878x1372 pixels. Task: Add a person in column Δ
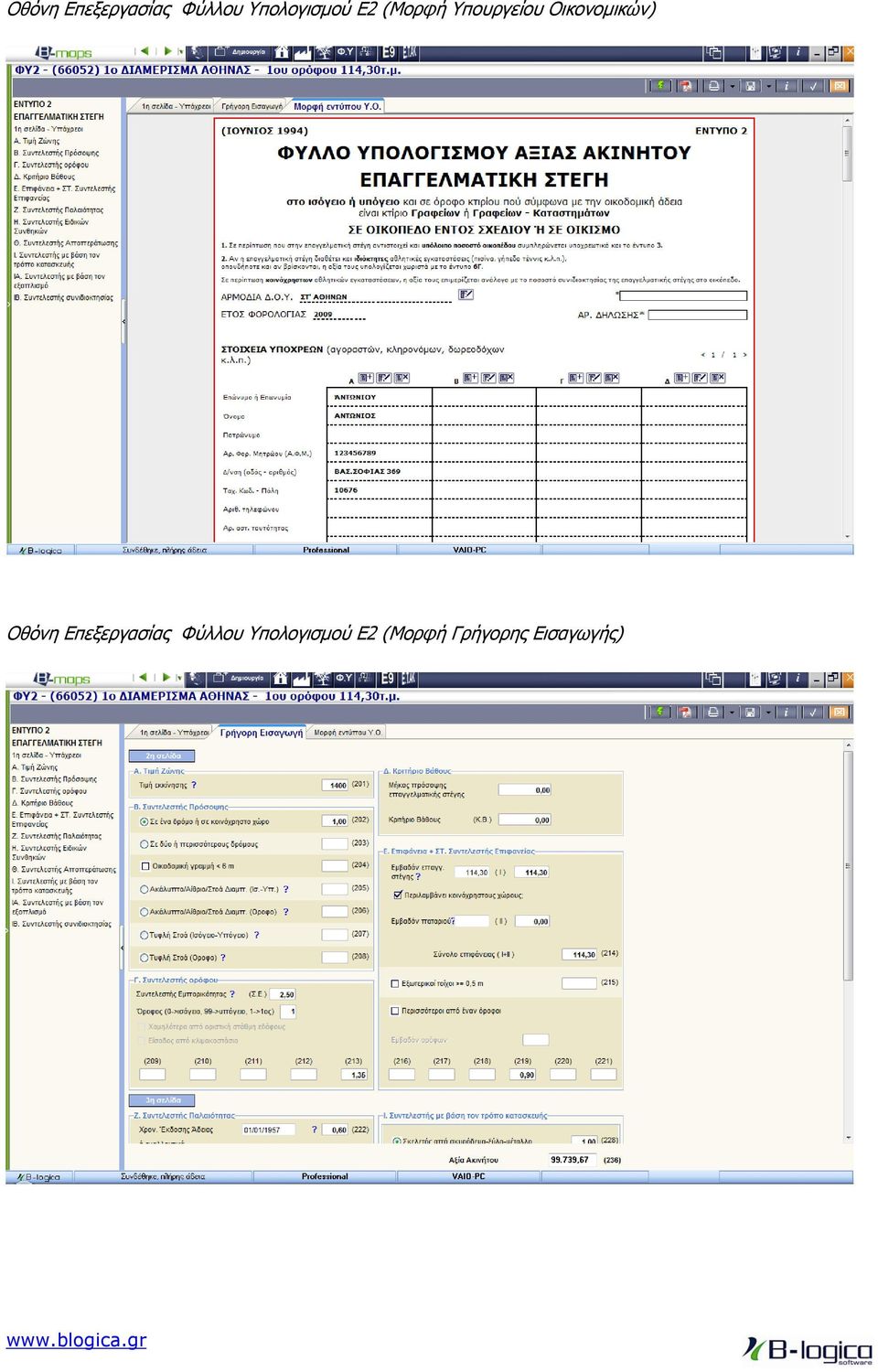[682, 378]
